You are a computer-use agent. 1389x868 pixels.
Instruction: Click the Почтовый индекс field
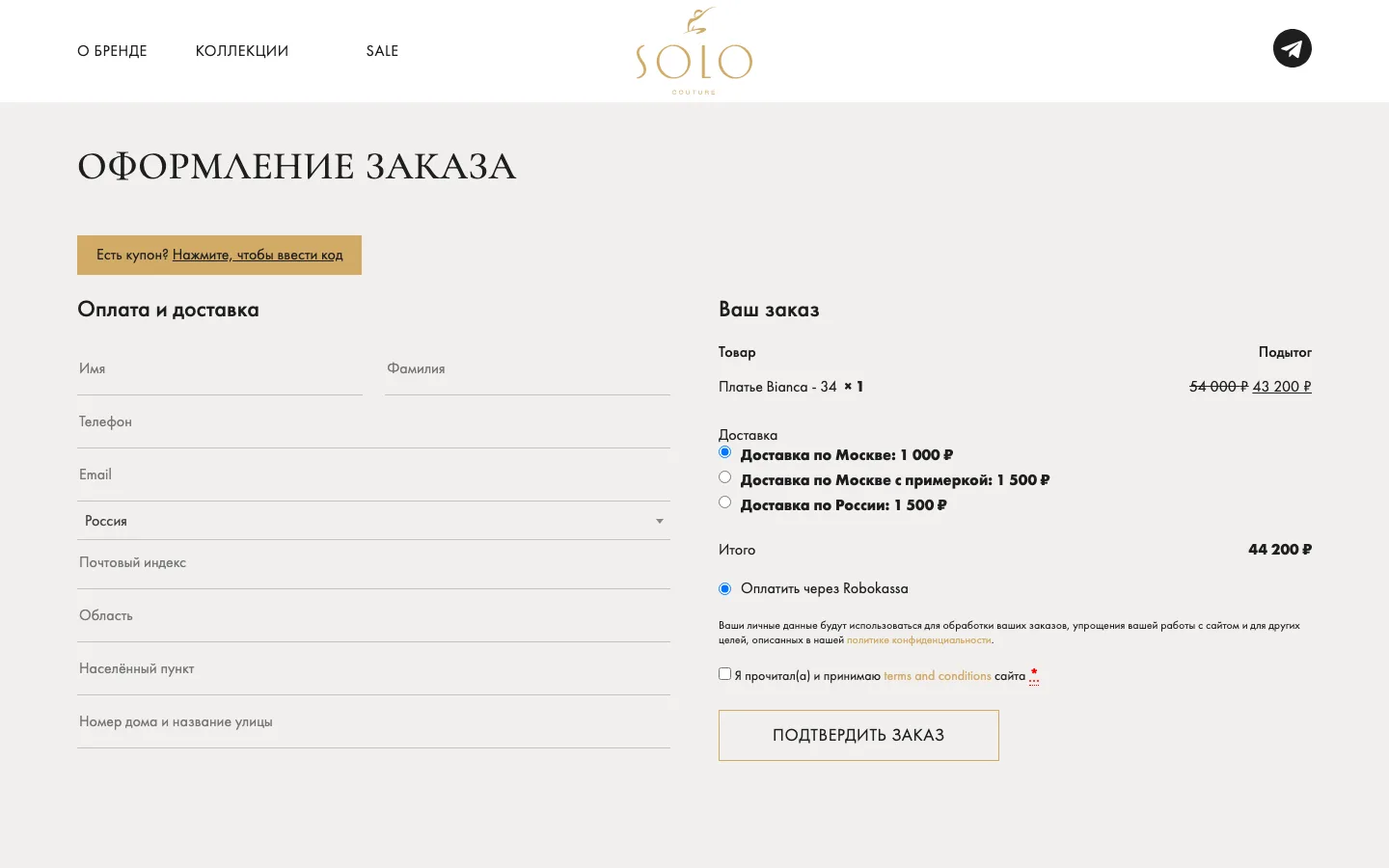373,563
